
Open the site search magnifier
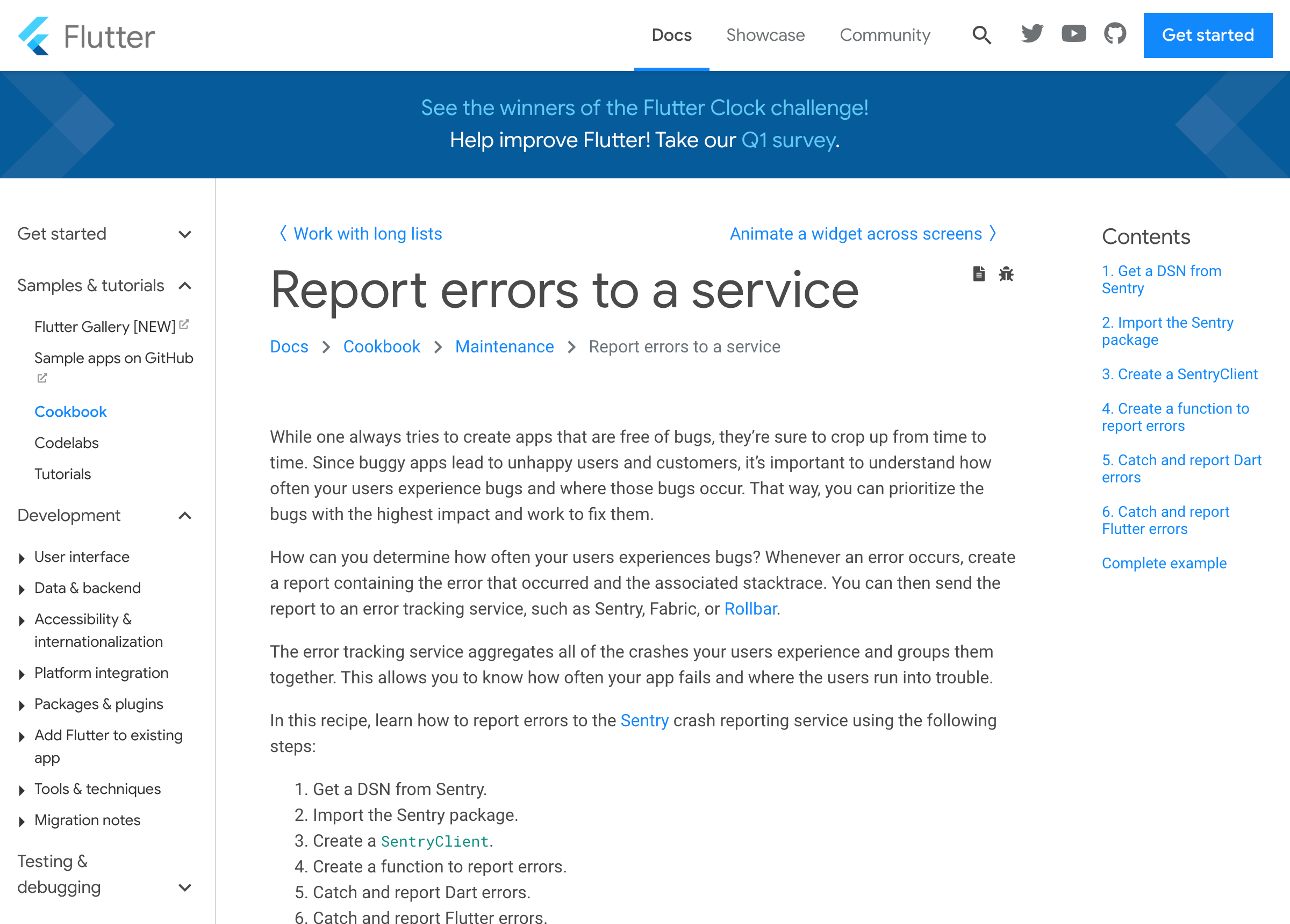pos(981,35)
